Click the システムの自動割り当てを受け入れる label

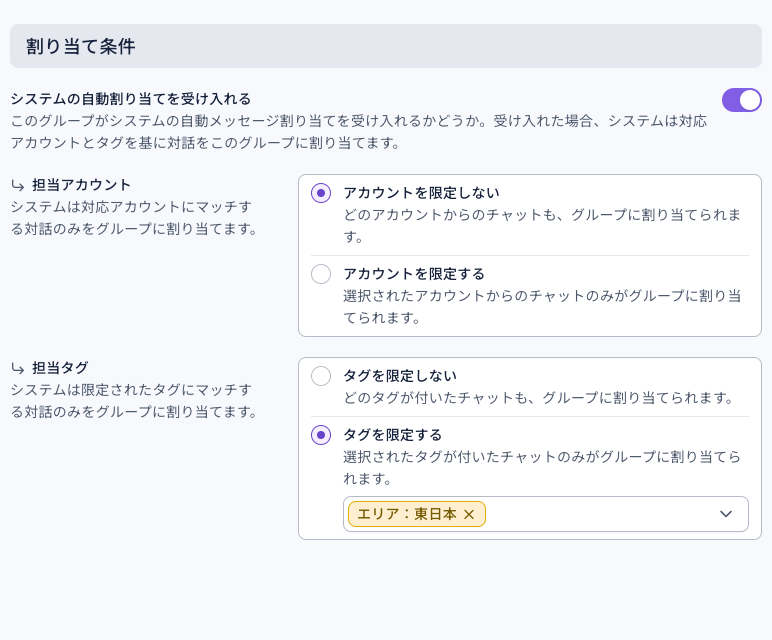(131, 99)
